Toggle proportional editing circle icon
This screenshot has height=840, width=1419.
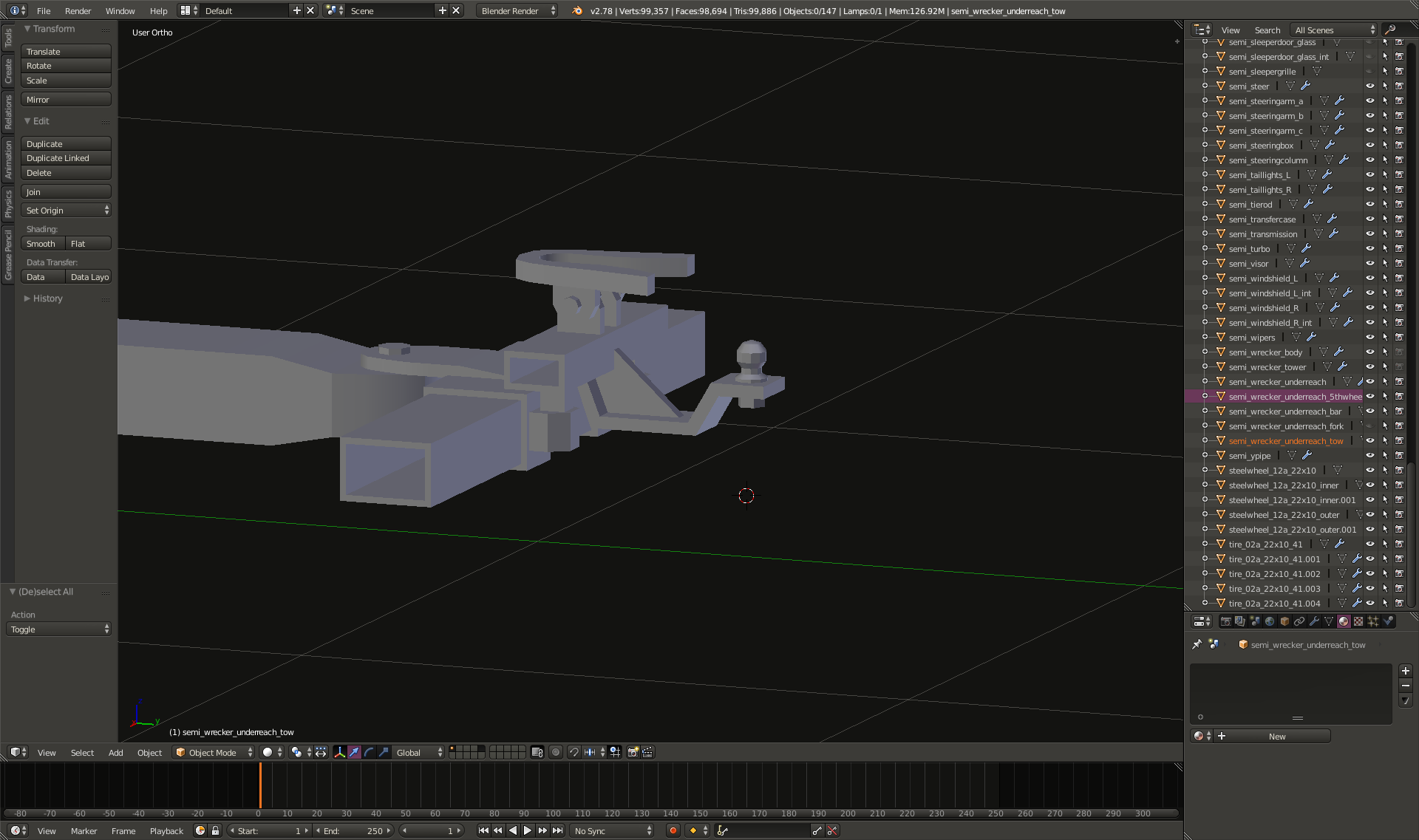click(556, 752)
